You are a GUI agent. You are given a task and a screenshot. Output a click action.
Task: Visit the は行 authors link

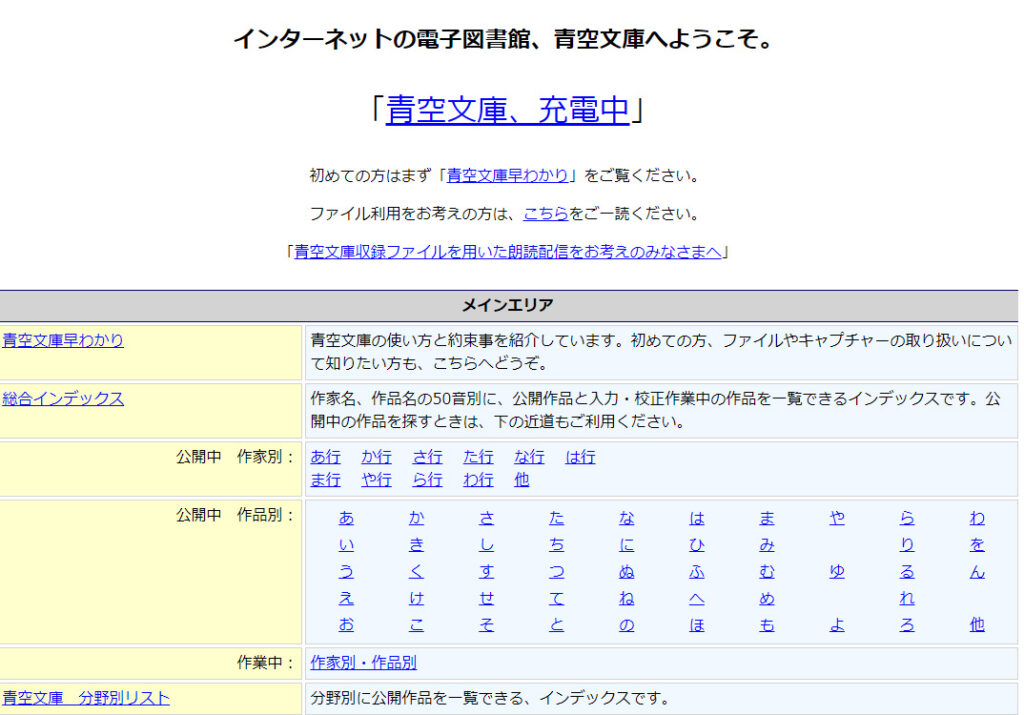[580, 457]
